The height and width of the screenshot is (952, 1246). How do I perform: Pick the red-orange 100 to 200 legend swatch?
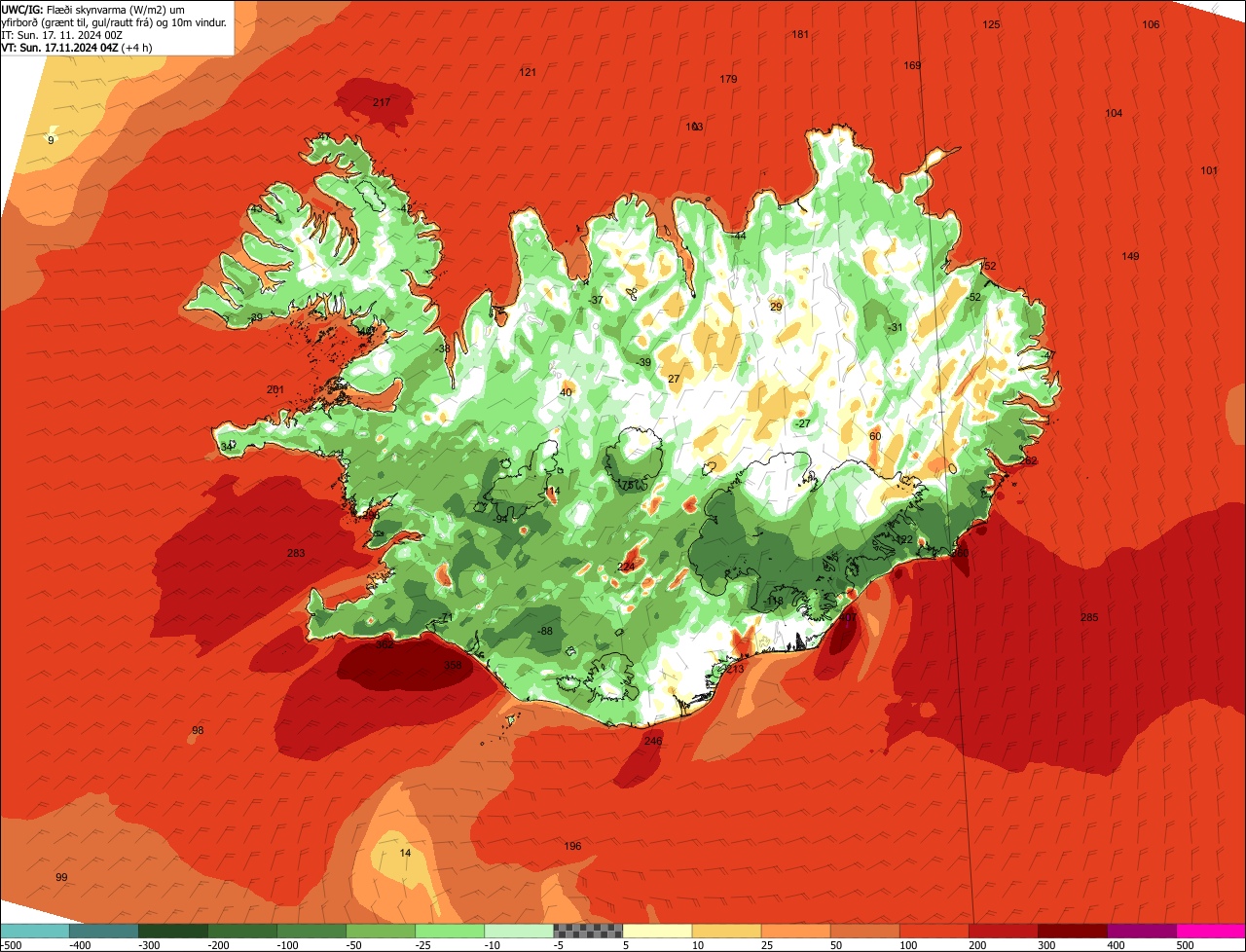tap(934, 931)
